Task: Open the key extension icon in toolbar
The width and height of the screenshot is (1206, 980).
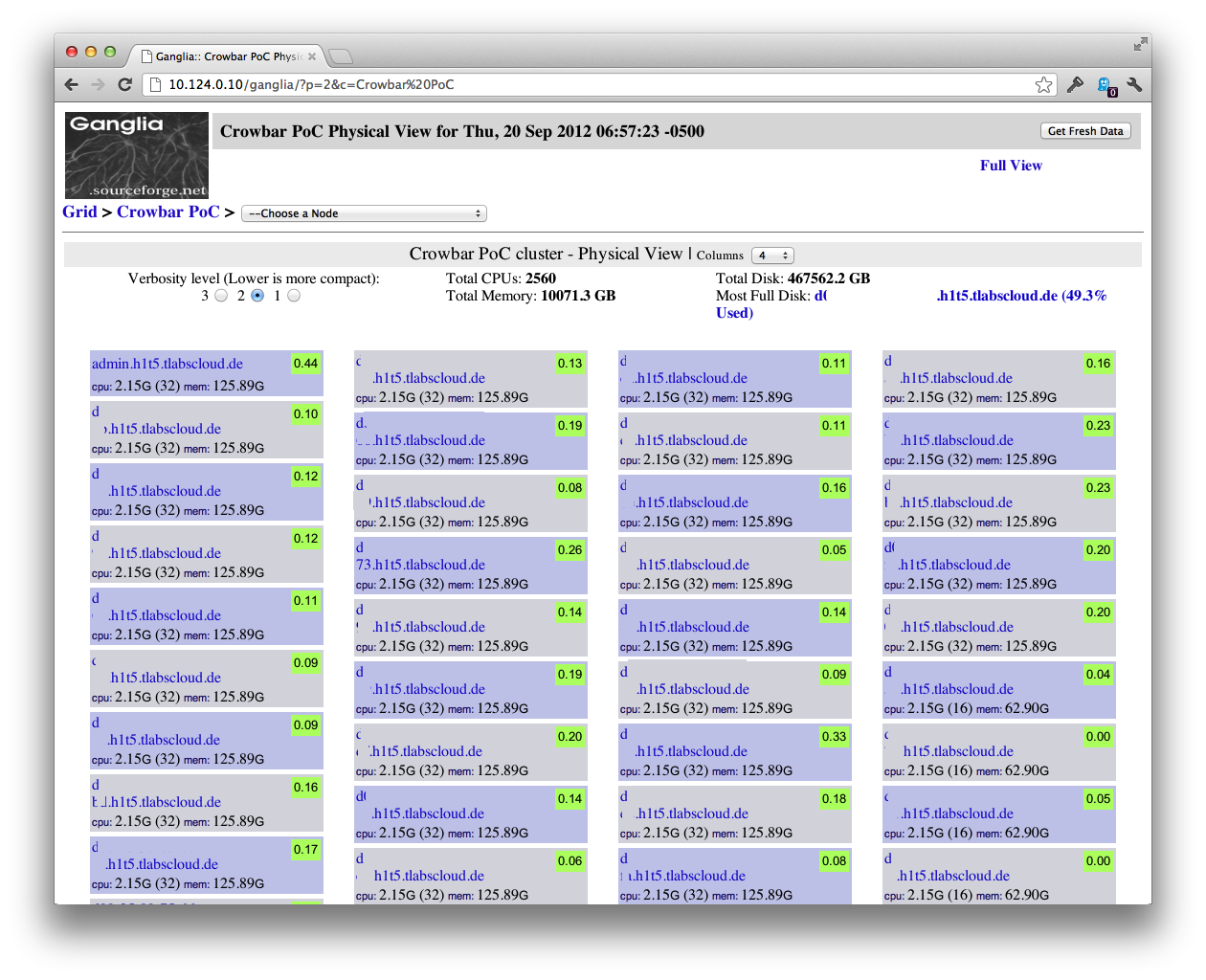Action: 1075,85
